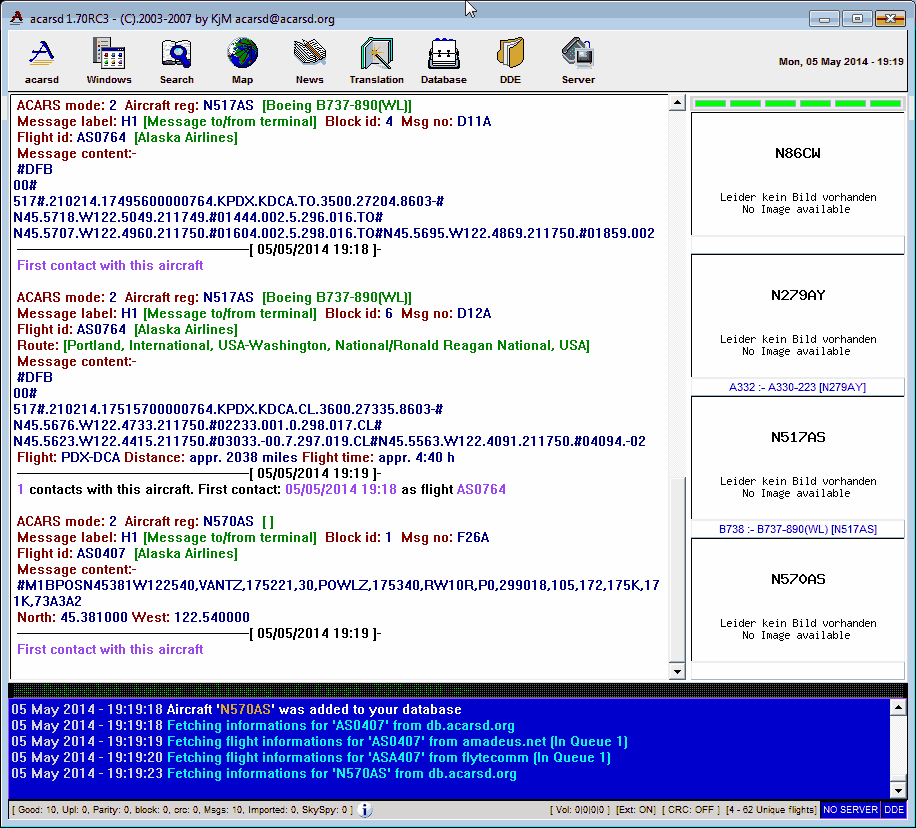
Task: Click the 05/05/2014 19:18 first contact date
Action: pyautogui.click(x=341, y=489)
